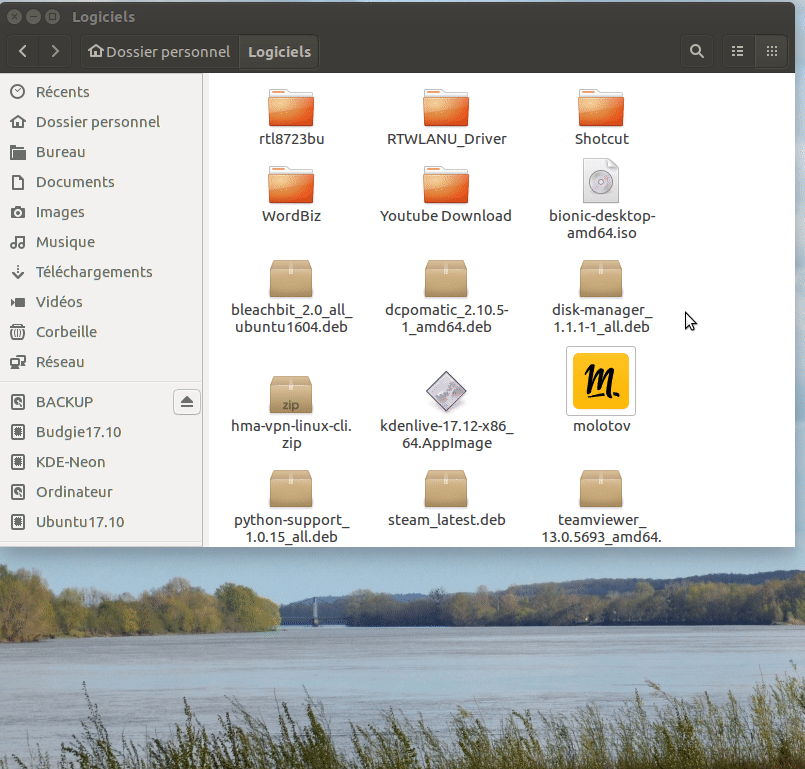Image resolution: width=805 pixels, height=769 pixels.
Task: Open Téléchargements in the sidebar
Action: (101, 272)
